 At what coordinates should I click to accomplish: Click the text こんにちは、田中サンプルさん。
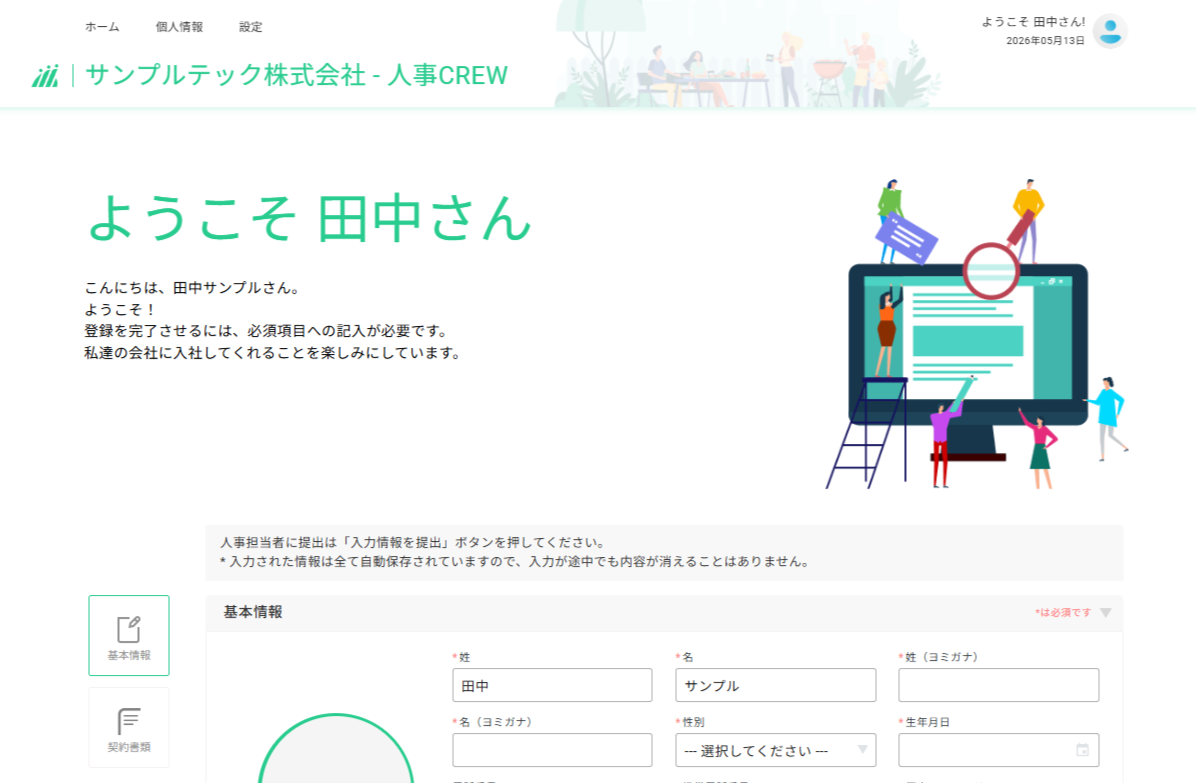pos(194,288)
